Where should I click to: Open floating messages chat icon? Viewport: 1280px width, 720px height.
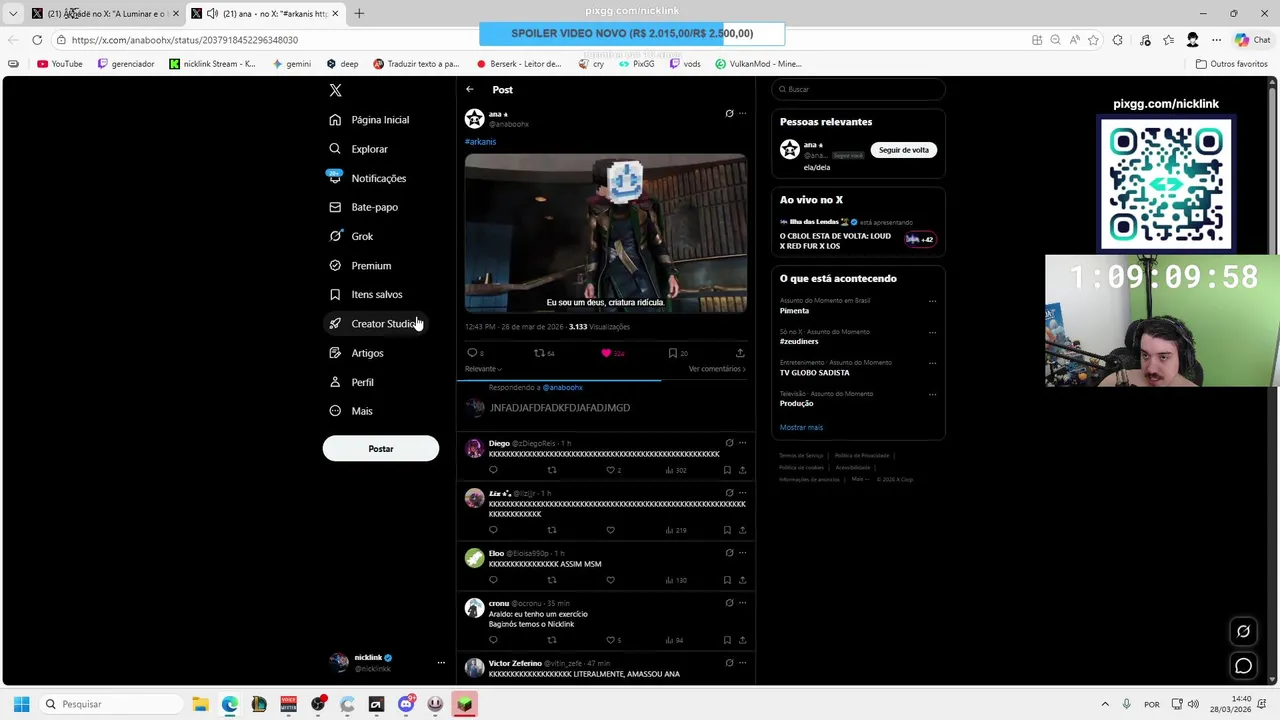point(1243,665)
